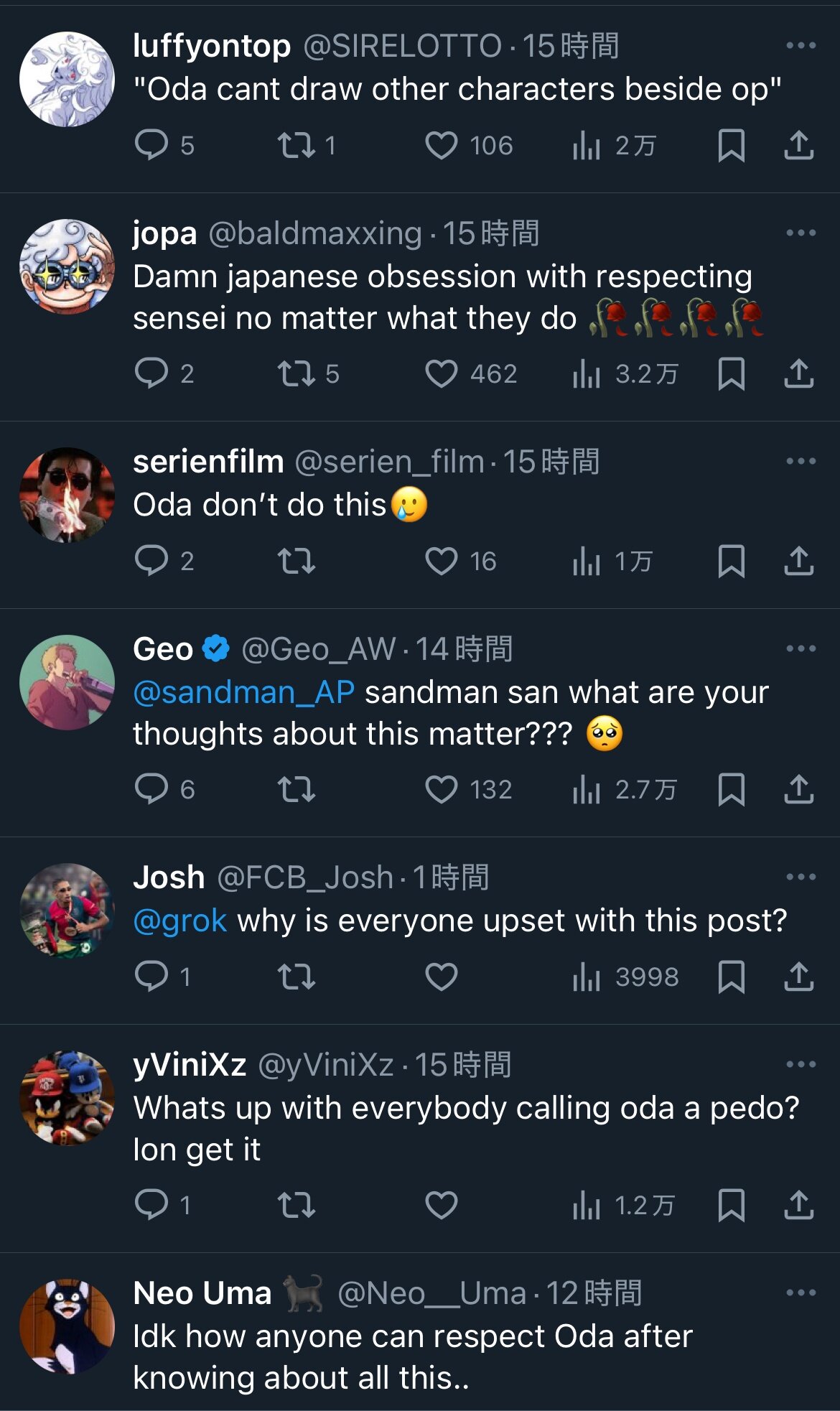Screen dimensions: 840x1411
Task: Expand the three-dot menu on Neo Uma's tweet
Action: click(x=801, y=1293)
